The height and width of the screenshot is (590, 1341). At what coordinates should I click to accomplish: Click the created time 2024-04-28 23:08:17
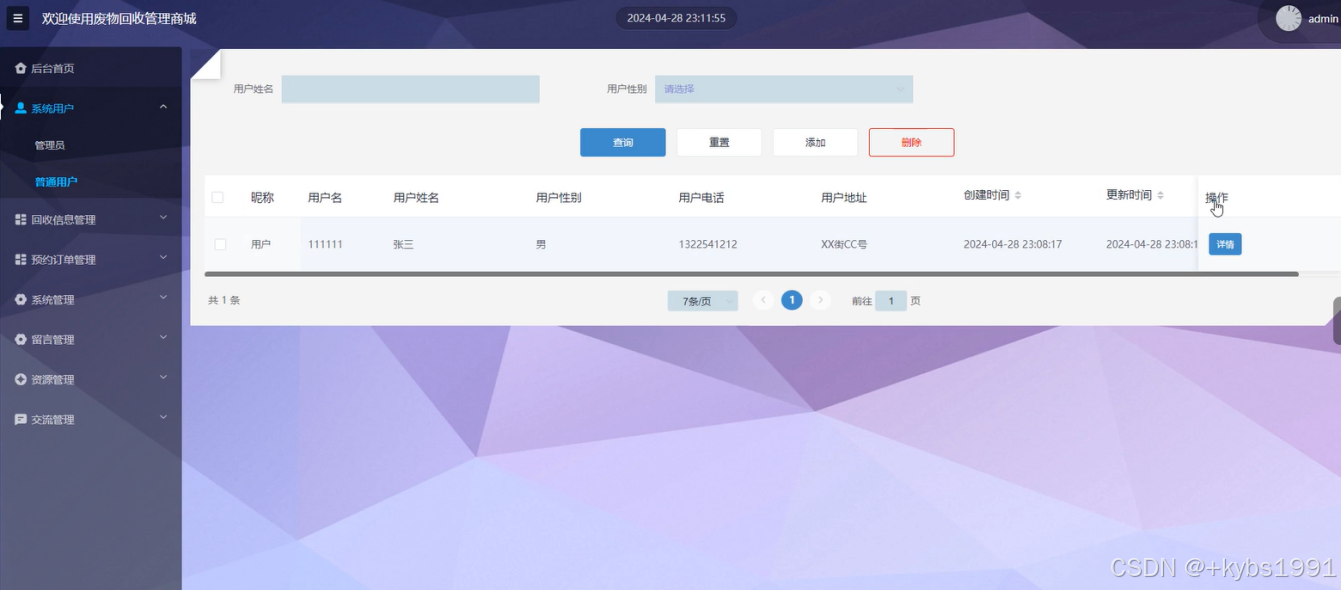pyautogui.click(x=1012, y=244)
